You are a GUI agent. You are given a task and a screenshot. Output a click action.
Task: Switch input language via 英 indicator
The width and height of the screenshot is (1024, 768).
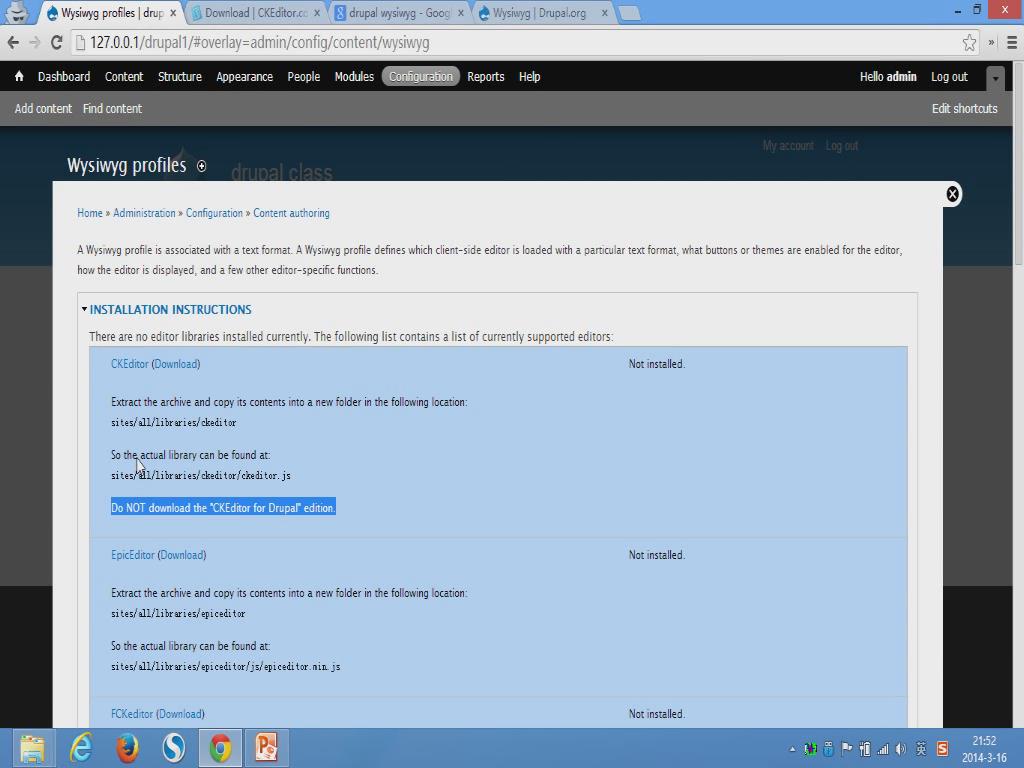point(921,749)
